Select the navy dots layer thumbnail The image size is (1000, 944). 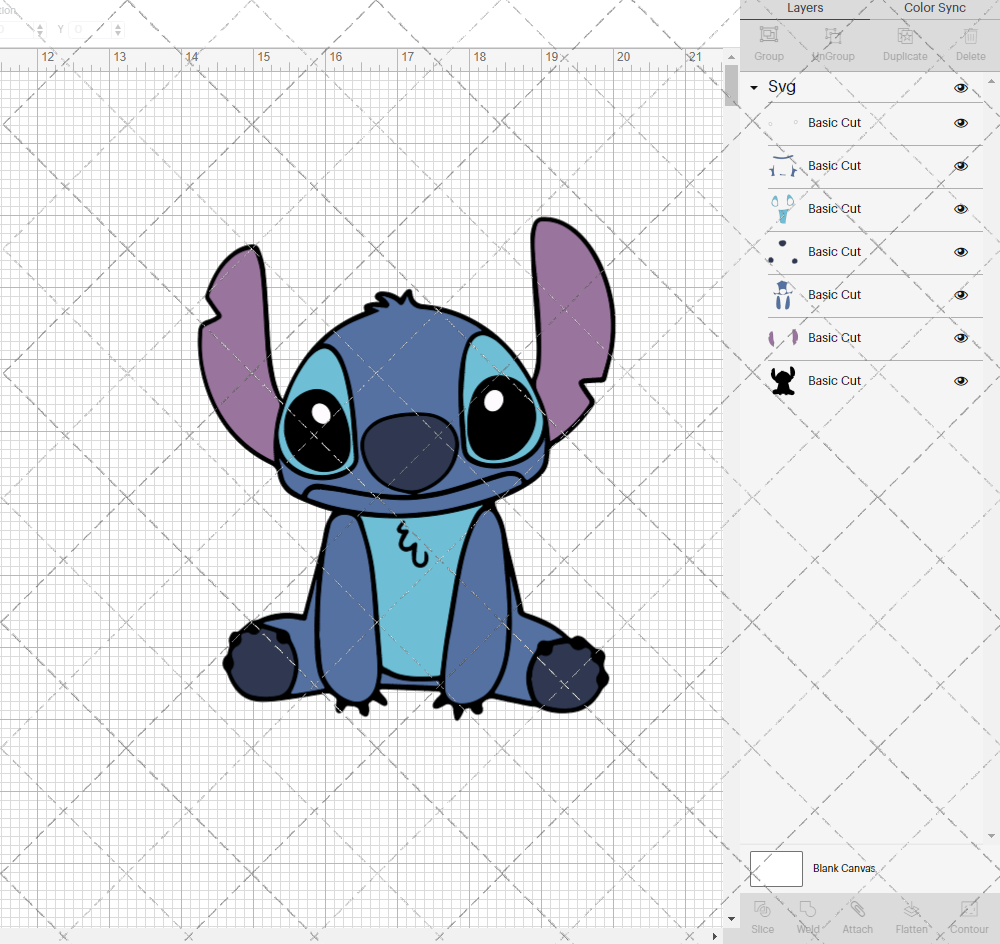click(783, 252)
